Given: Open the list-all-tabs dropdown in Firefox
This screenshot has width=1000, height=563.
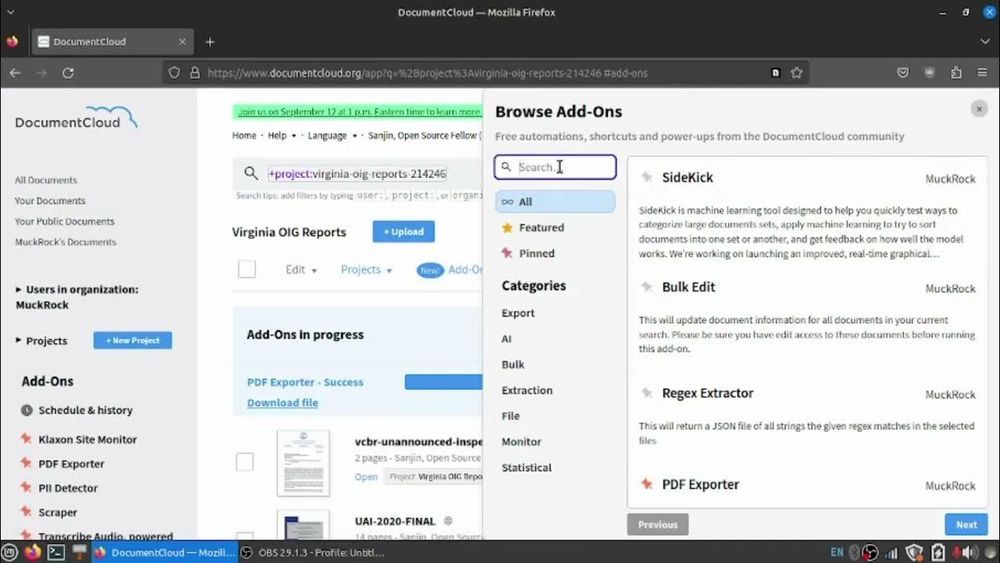Looking at the screenshot, I should point(985,41).
